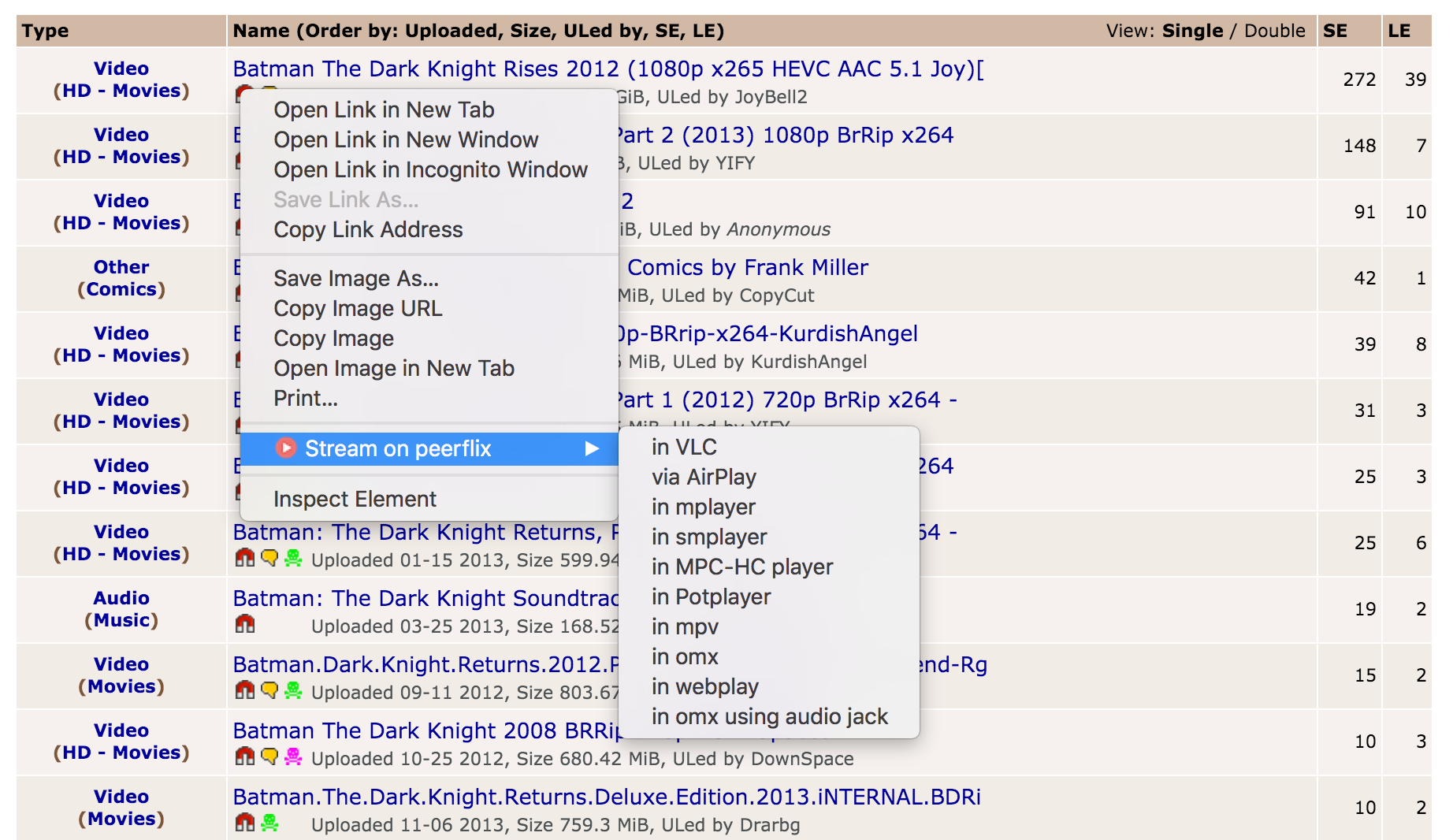Stream in VLC from peerflix submenu

pos(769,447)
